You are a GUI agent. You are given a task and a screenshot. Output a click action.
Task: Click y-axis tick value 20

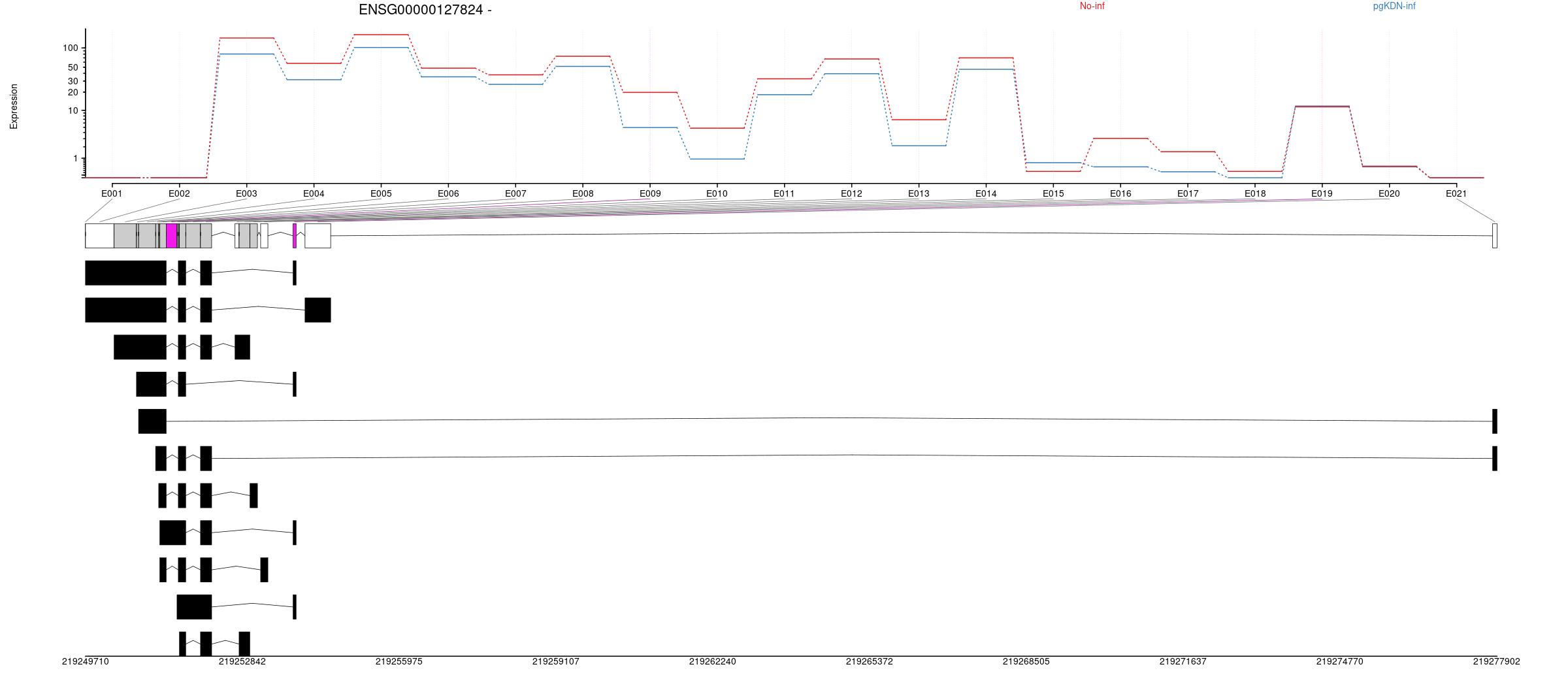pos(73,93)
